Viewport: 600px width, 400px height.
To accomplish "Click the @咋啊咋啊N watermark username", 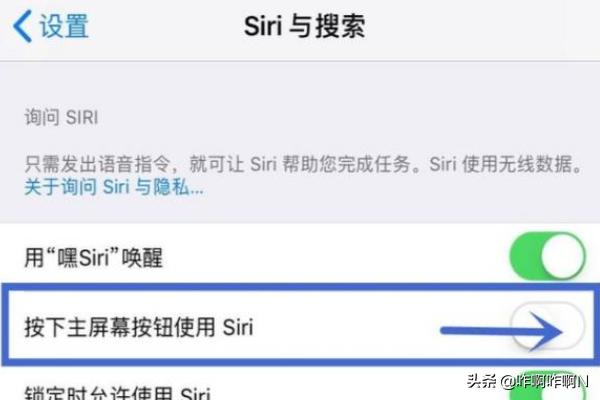I will [x=544, y=381].
